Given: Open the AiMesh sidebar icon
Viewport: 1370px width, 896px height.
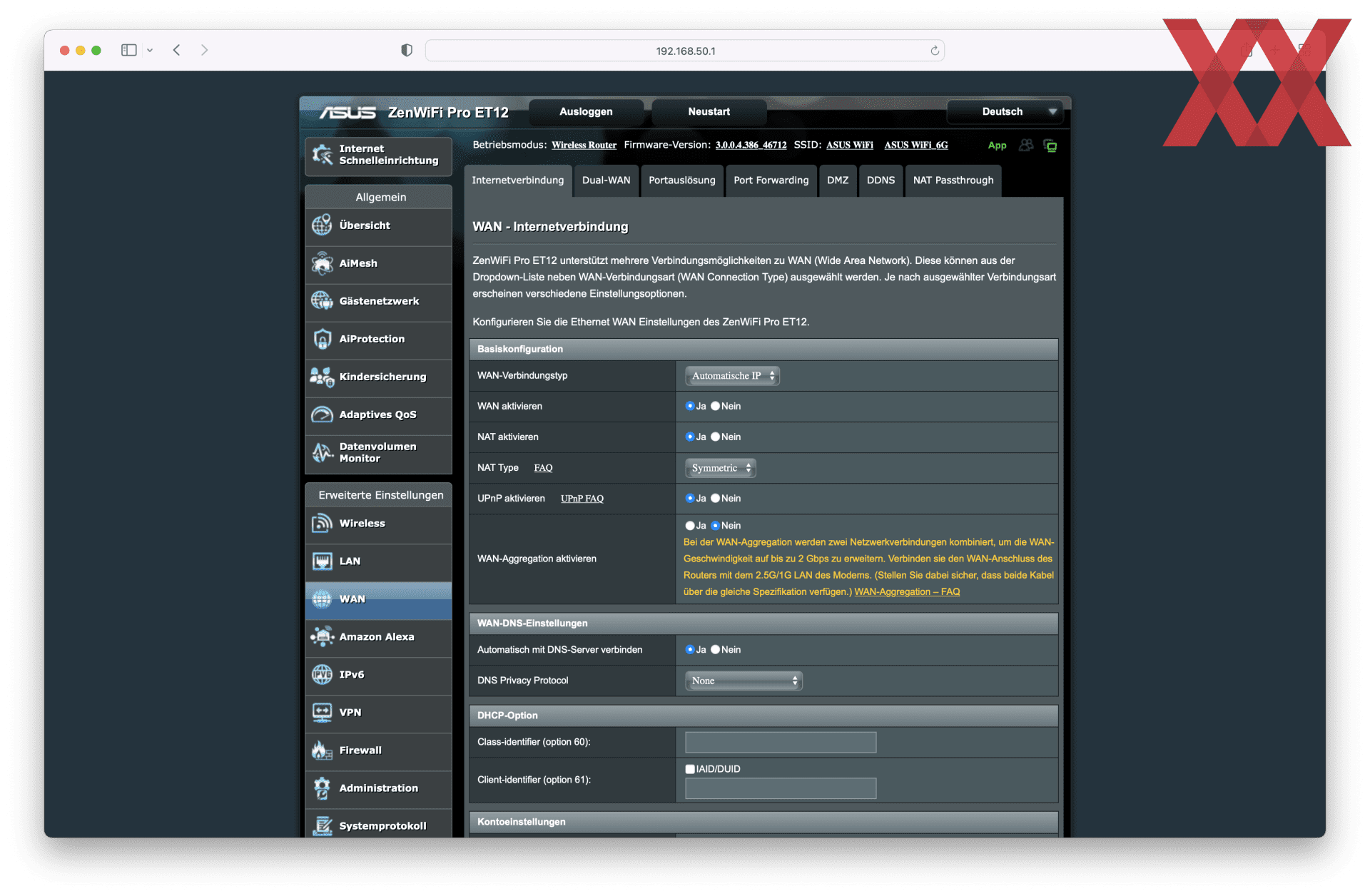Looking at the screenshot, I should pyautogui.click(x=322, y=263).
